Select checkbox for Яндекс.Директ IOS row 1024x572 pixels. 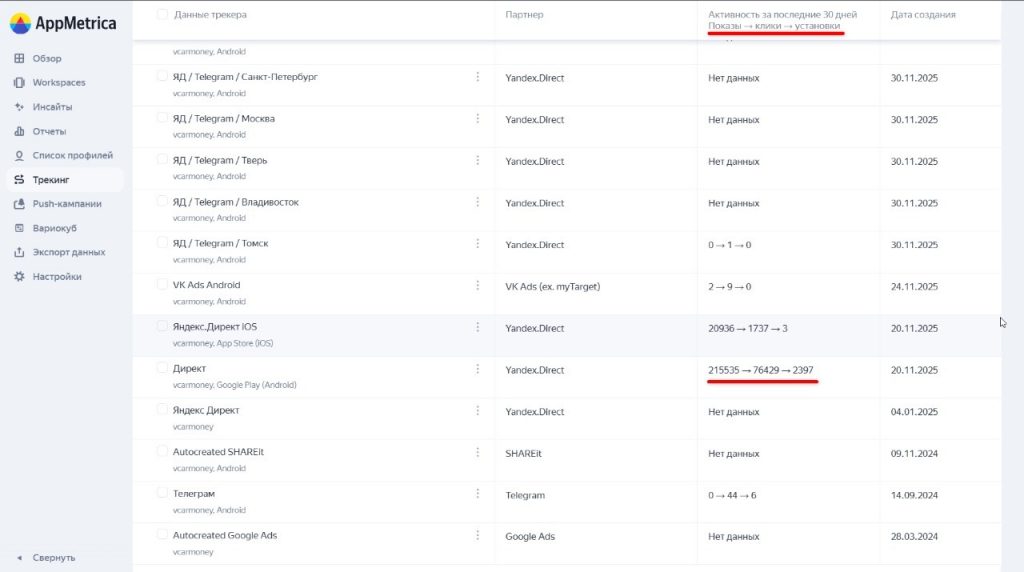(x=162, y=326)
